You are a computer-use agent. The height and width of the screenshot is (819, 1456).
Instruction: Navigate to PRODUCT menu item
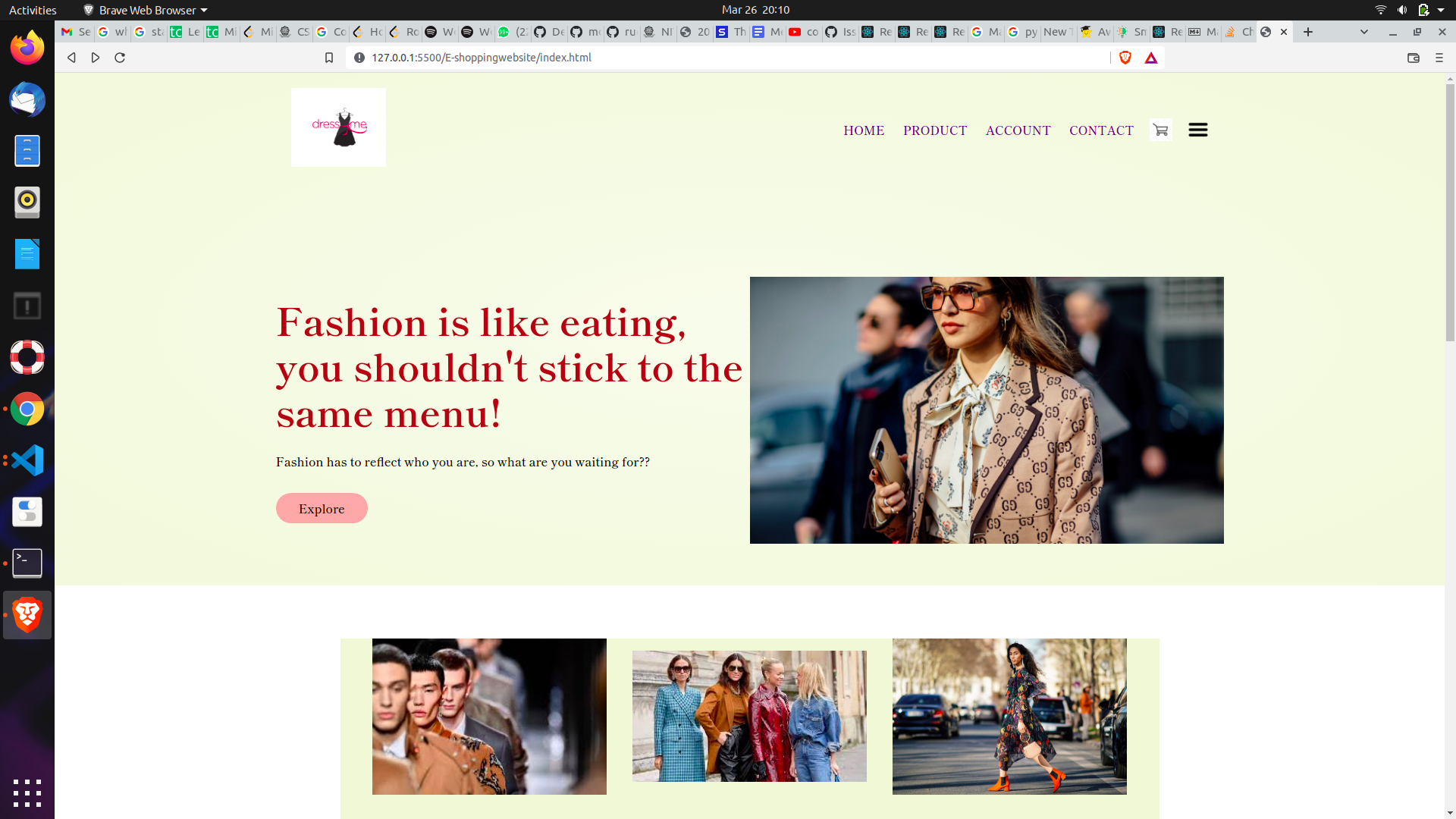tap(935, 130)
